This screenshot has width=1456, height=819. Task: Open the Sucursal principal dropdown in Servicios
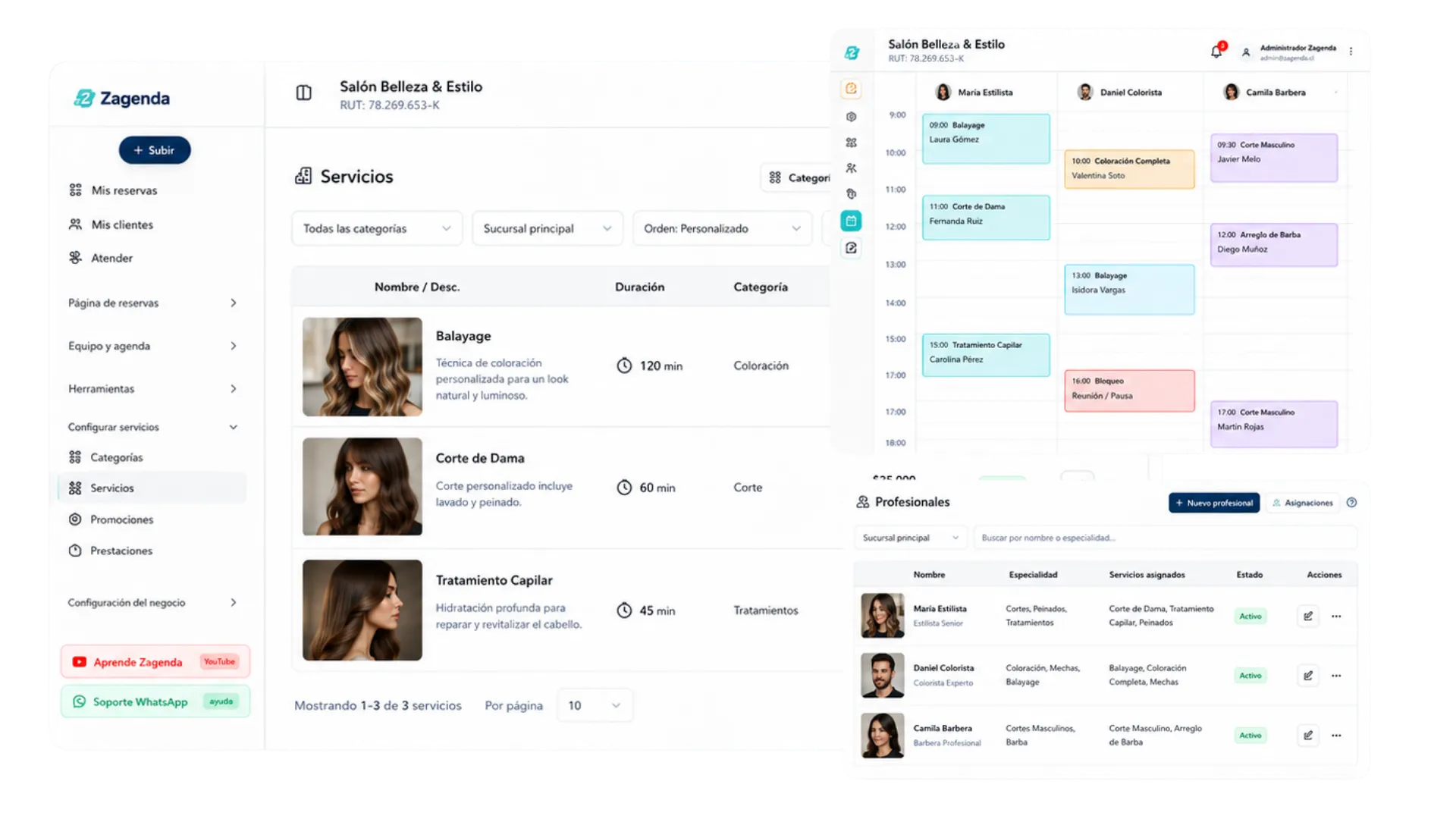548,228
